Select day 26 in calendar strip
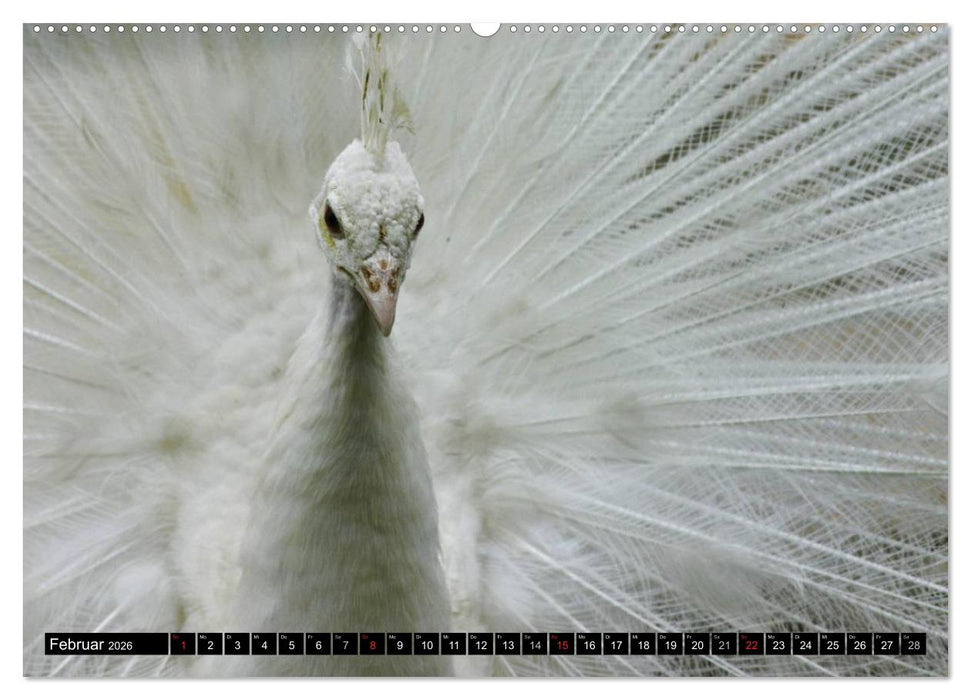 (859, 645)
